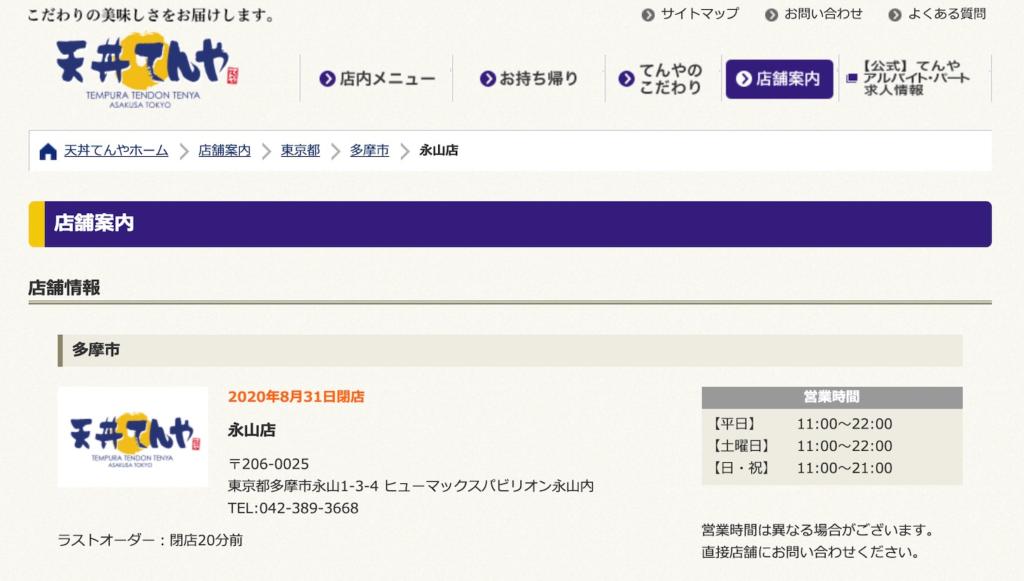Screen dimensions: 1024x581
Task: Click the ラストオーダー：閉店20分前 note
Action: click(150, 541)
